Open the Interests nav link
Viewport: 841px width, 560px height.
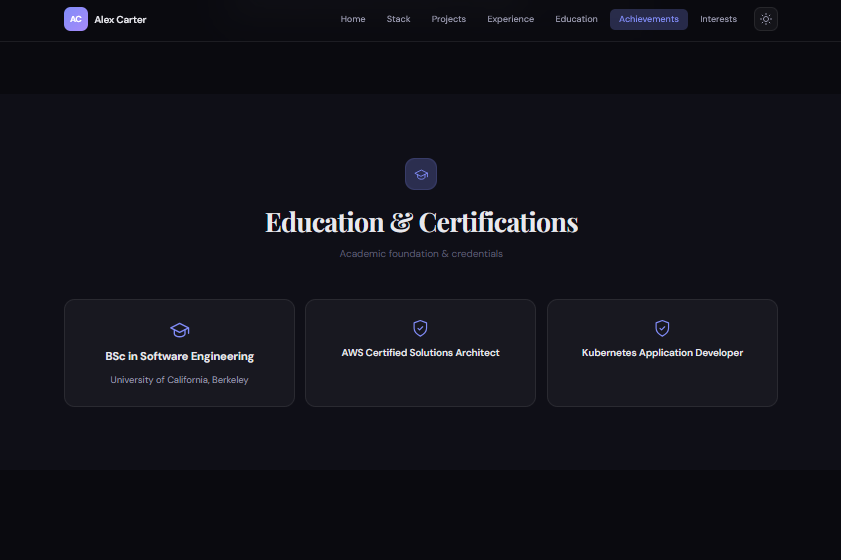click(718, 19)
